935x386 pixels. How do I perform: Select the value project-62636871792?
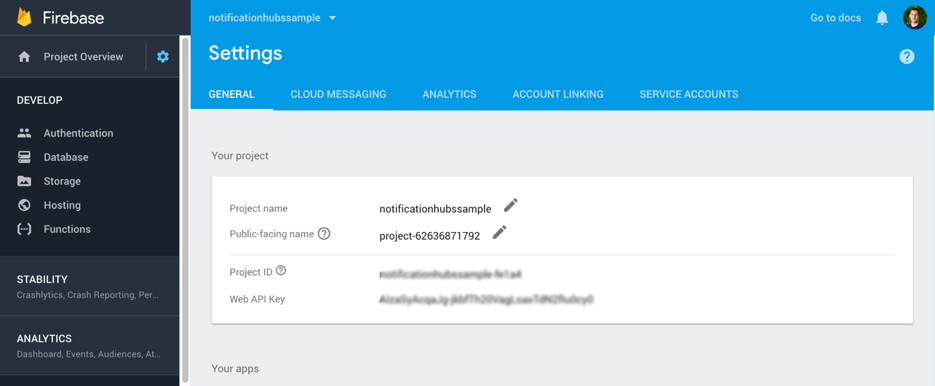tap(429, 236)
